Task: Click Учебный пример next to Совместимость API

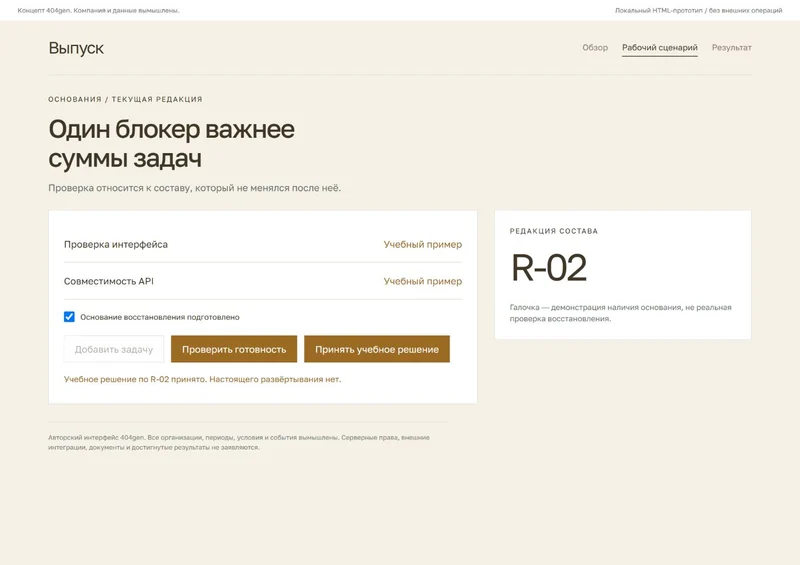Action: 422,281
